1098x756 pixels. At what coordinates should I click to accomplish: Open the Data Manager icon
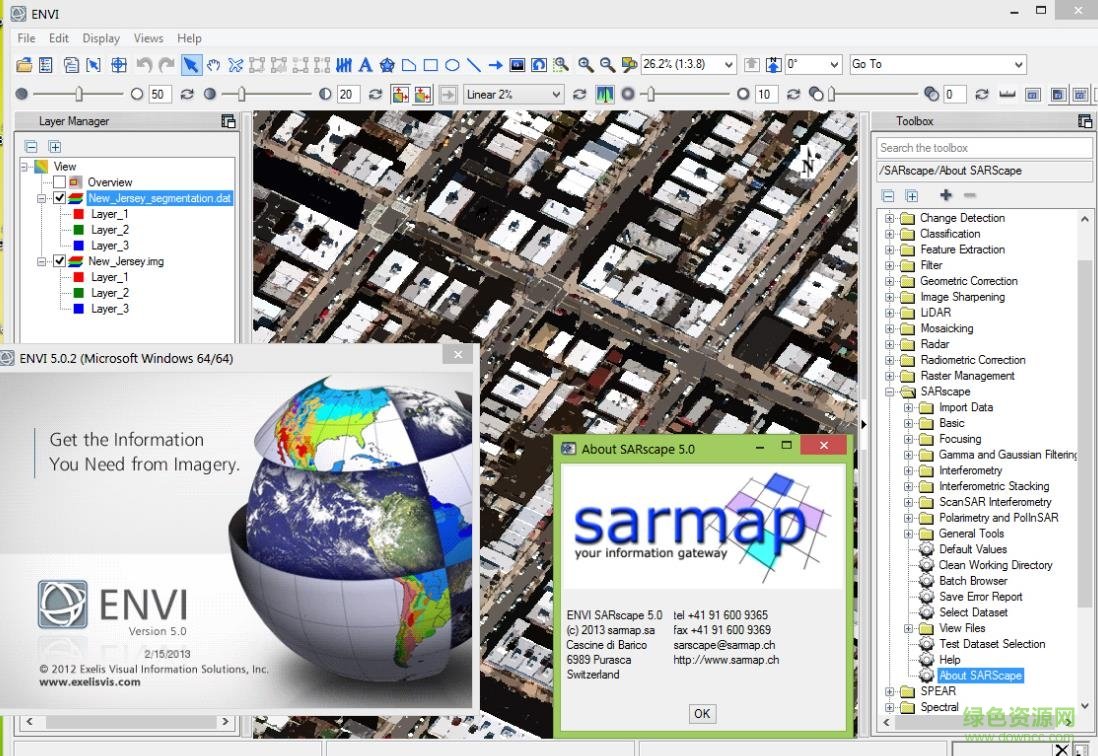coord(46,65)
